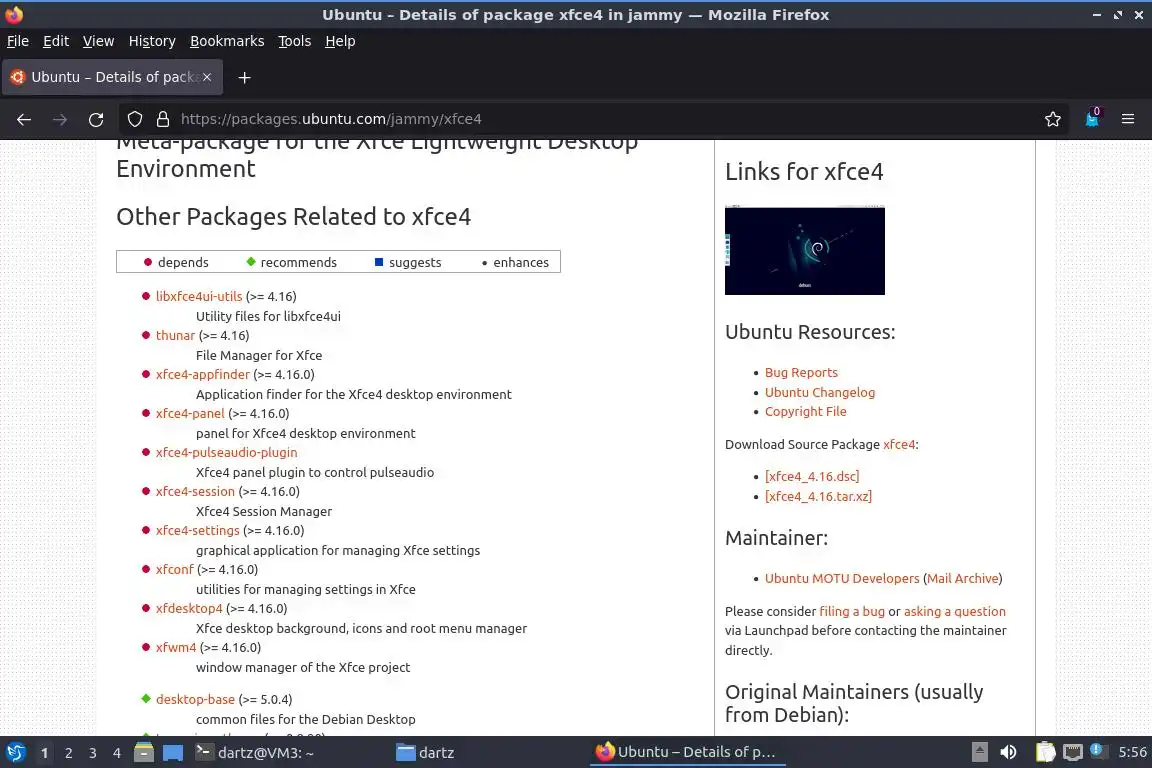Open the desktop-base package link
Viewport: 1152px width, 768px height.
pyautogui.click(x=195, y=699)
